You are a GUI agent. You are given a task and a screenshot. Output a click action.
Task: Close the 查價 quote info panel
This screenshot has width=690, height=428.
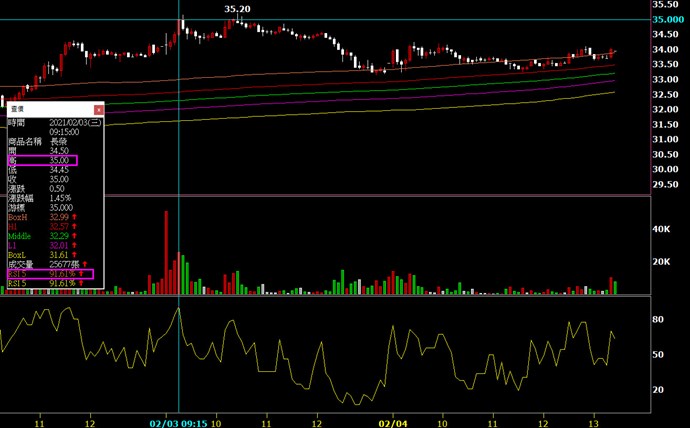(99, 110)
